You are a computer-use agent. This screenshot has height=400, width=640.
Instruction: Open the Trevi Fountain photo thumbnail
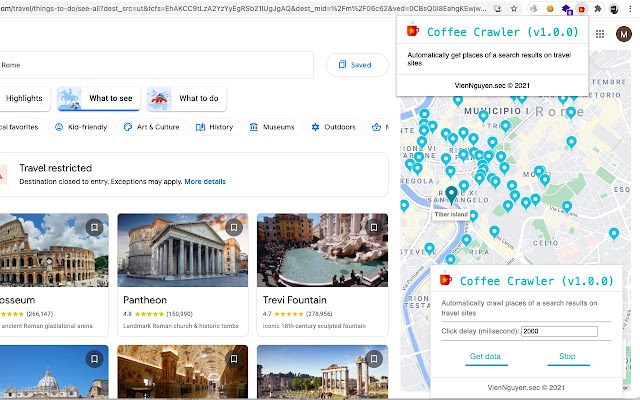(322, 250)
